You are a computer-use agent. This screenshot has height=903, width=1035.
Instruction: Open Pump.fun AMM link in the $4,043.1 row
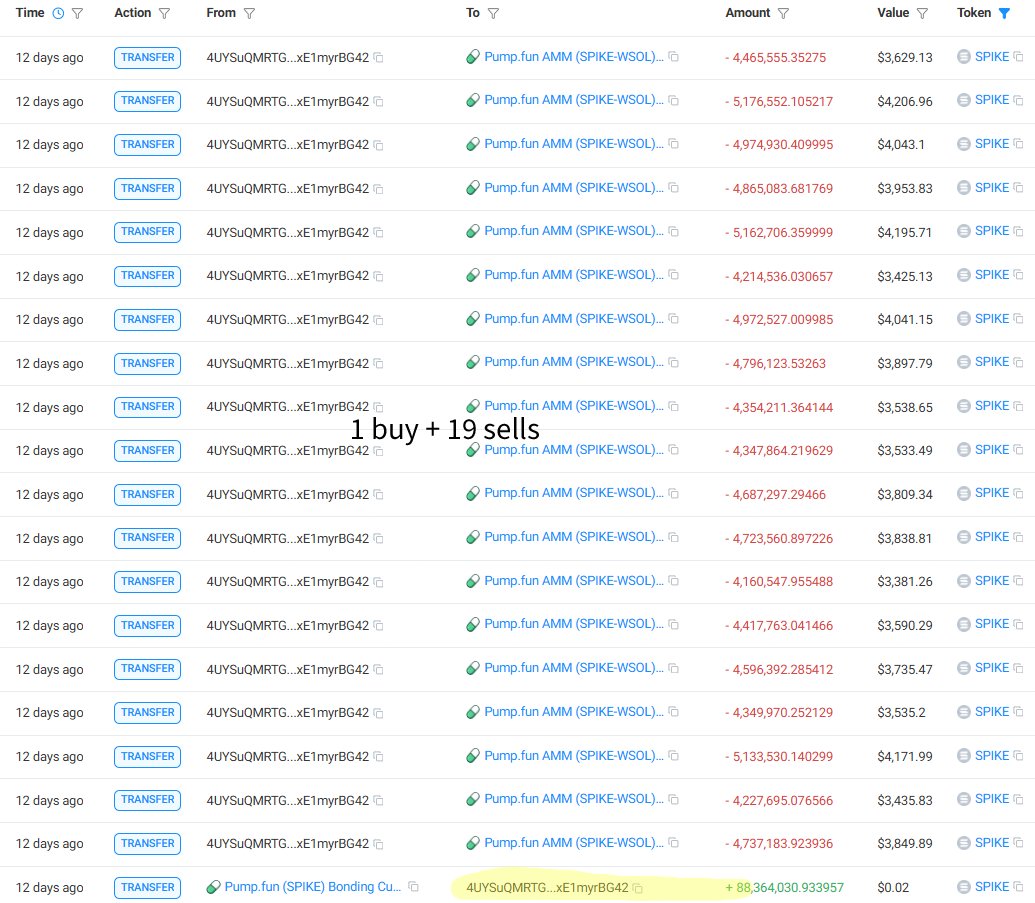click(x=574, y=144)
